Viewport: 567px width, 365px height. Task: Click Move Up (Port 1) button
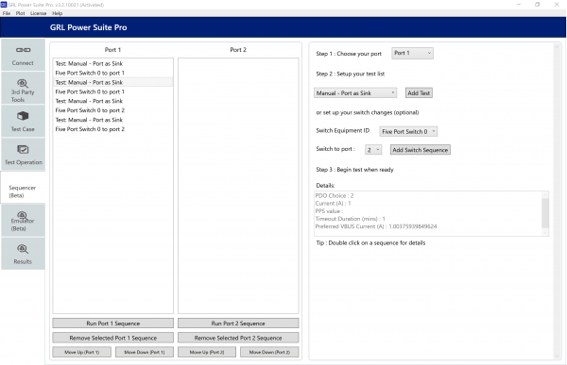point(82,352)
